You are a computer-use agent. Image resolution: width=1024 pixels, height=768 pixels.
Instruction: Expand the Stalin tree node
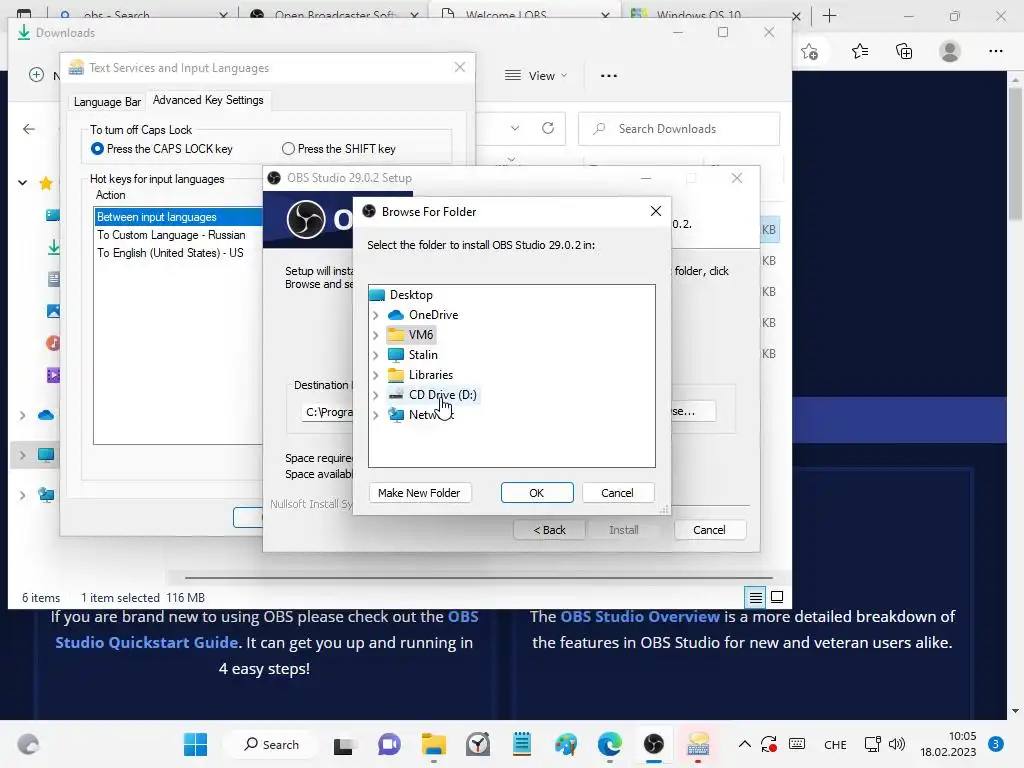click(376, 355)
